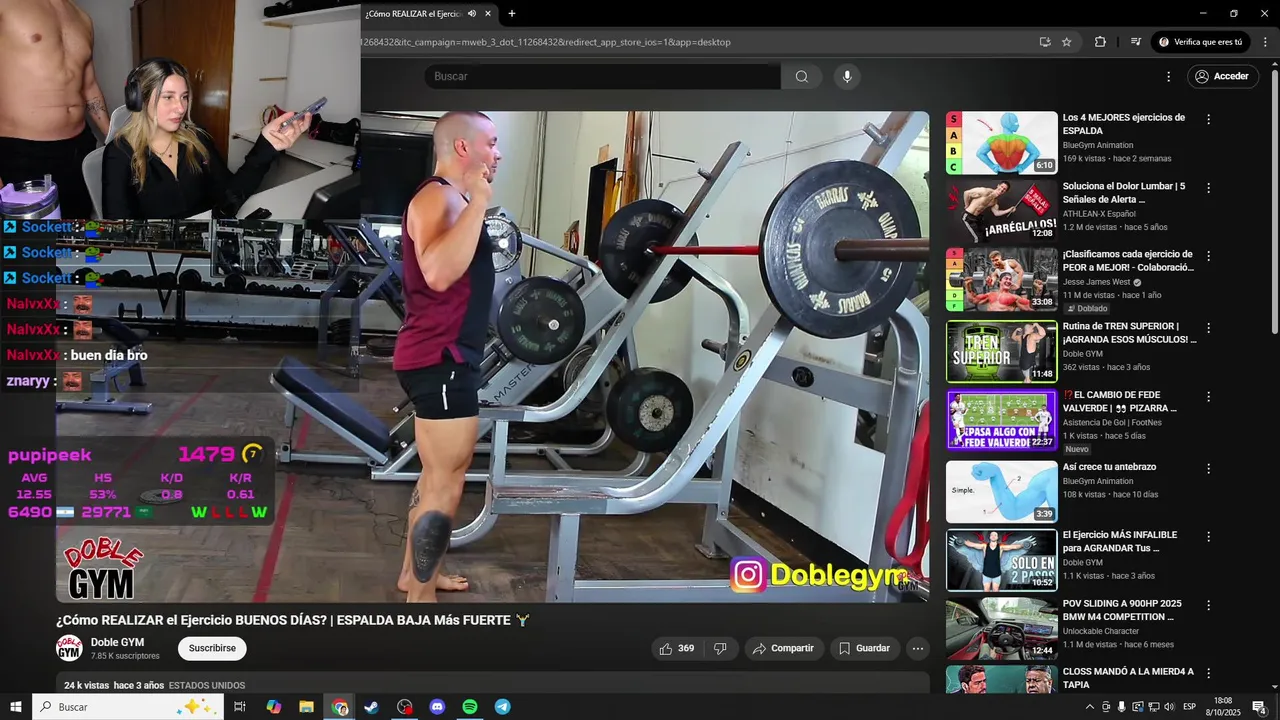Viewport: 1280px width, 720px height.
Task: Close the Cómo REALIZAR el Ejercicio tab
Action: coord(487,14)
